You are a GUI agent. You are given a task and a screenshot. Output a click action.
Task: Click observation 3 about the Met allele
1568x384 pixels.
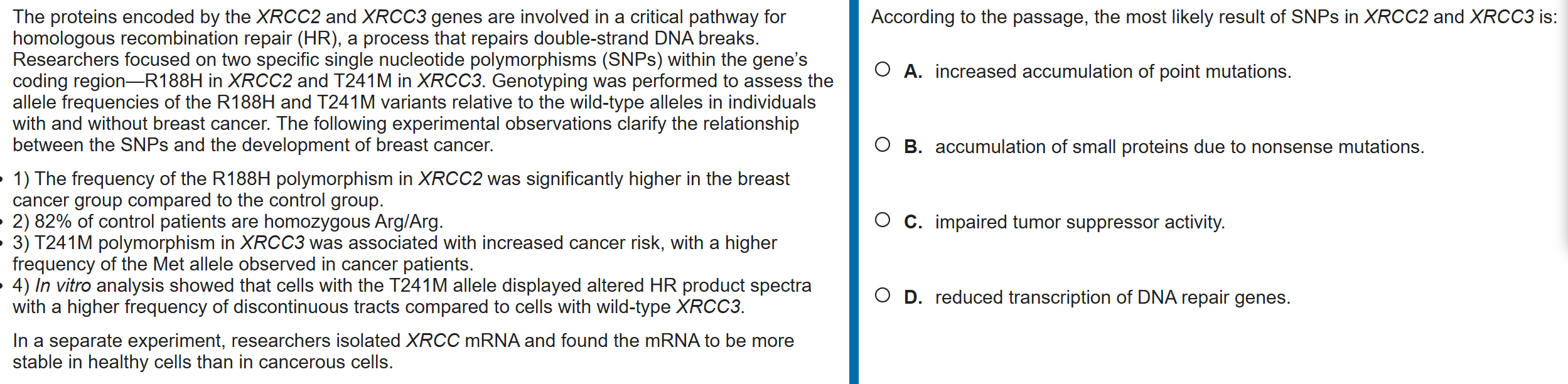(x=394, y=253)
